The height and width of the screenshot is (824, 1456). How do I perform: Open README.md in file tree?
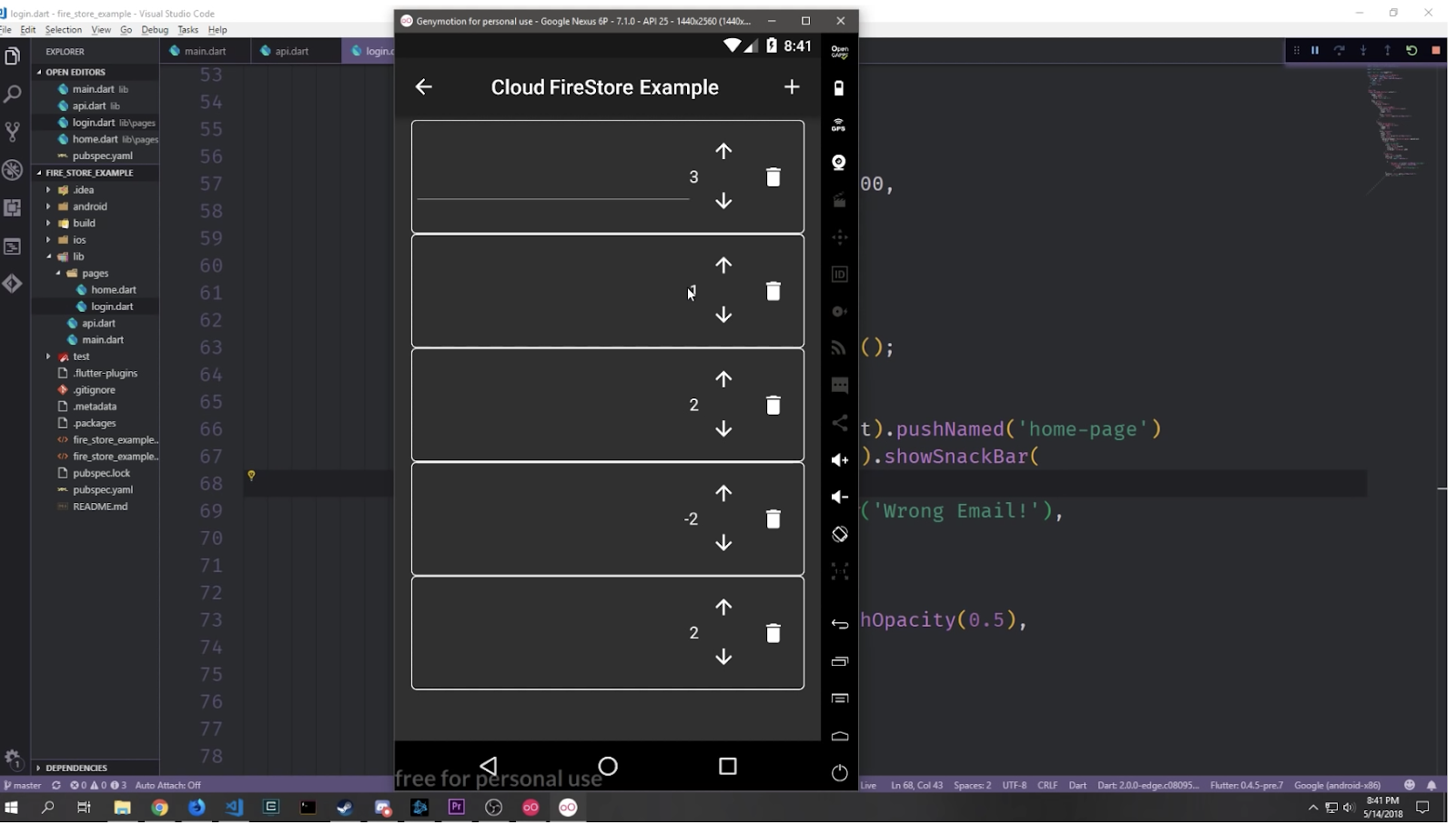[100, 507]
